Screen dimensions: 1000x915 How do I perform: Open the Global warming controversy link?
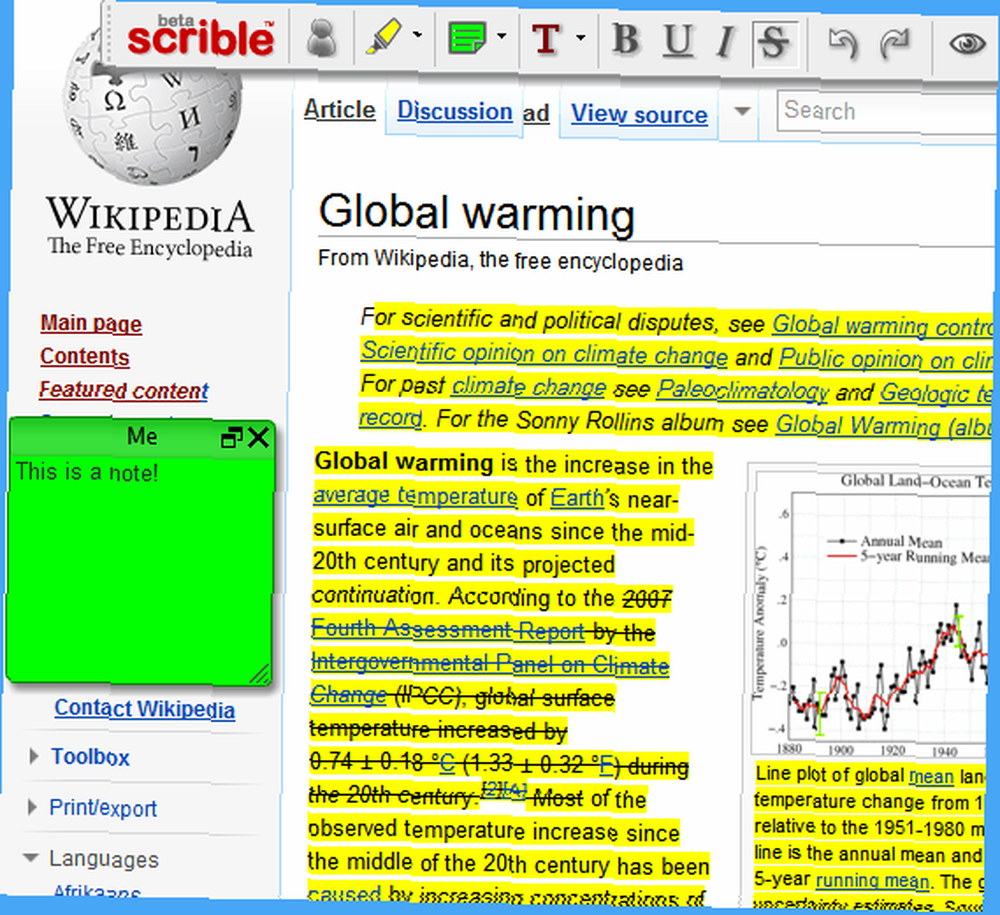coord(883,326)
